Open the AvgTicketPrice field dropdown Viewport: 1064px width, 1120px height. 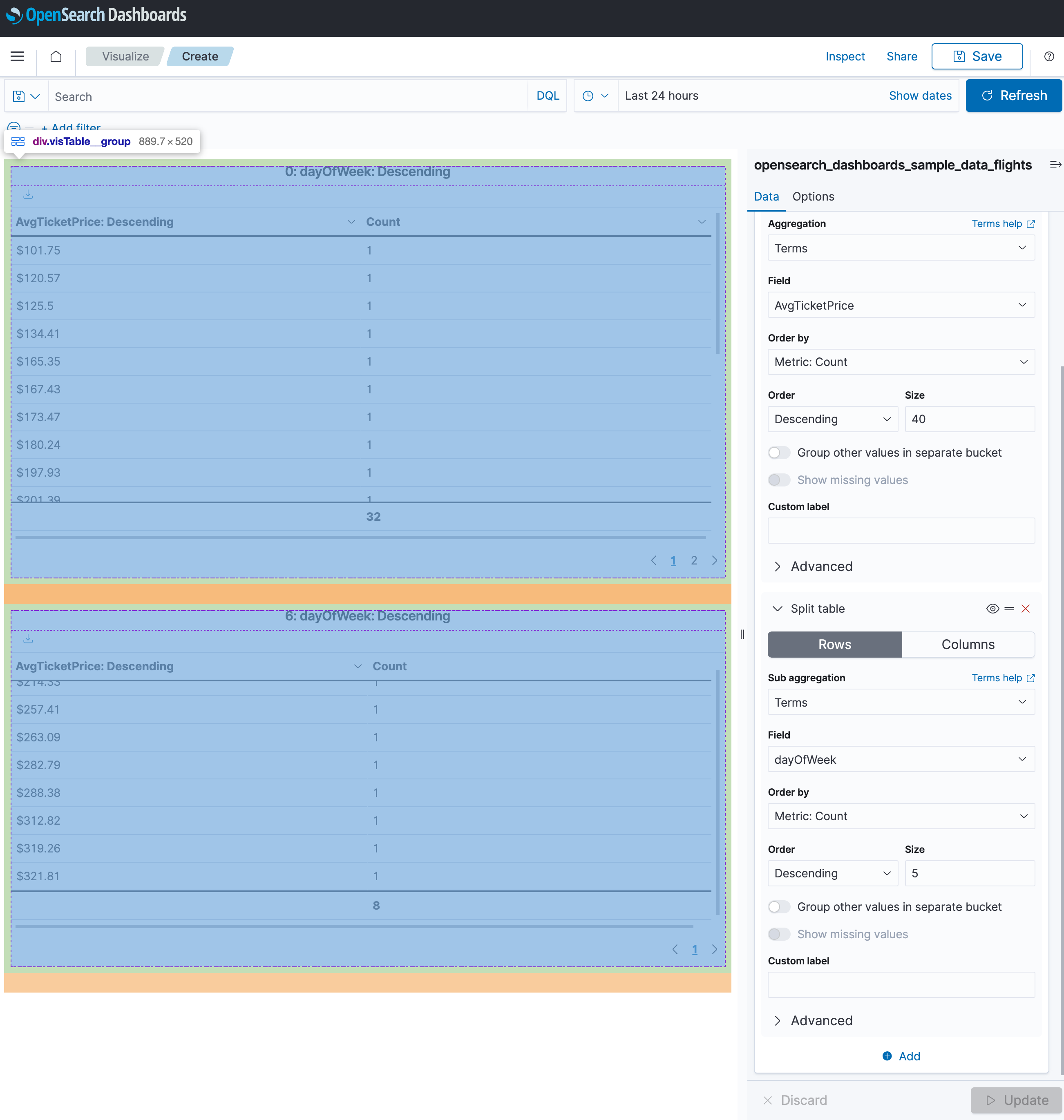click(x=901, y=305)
